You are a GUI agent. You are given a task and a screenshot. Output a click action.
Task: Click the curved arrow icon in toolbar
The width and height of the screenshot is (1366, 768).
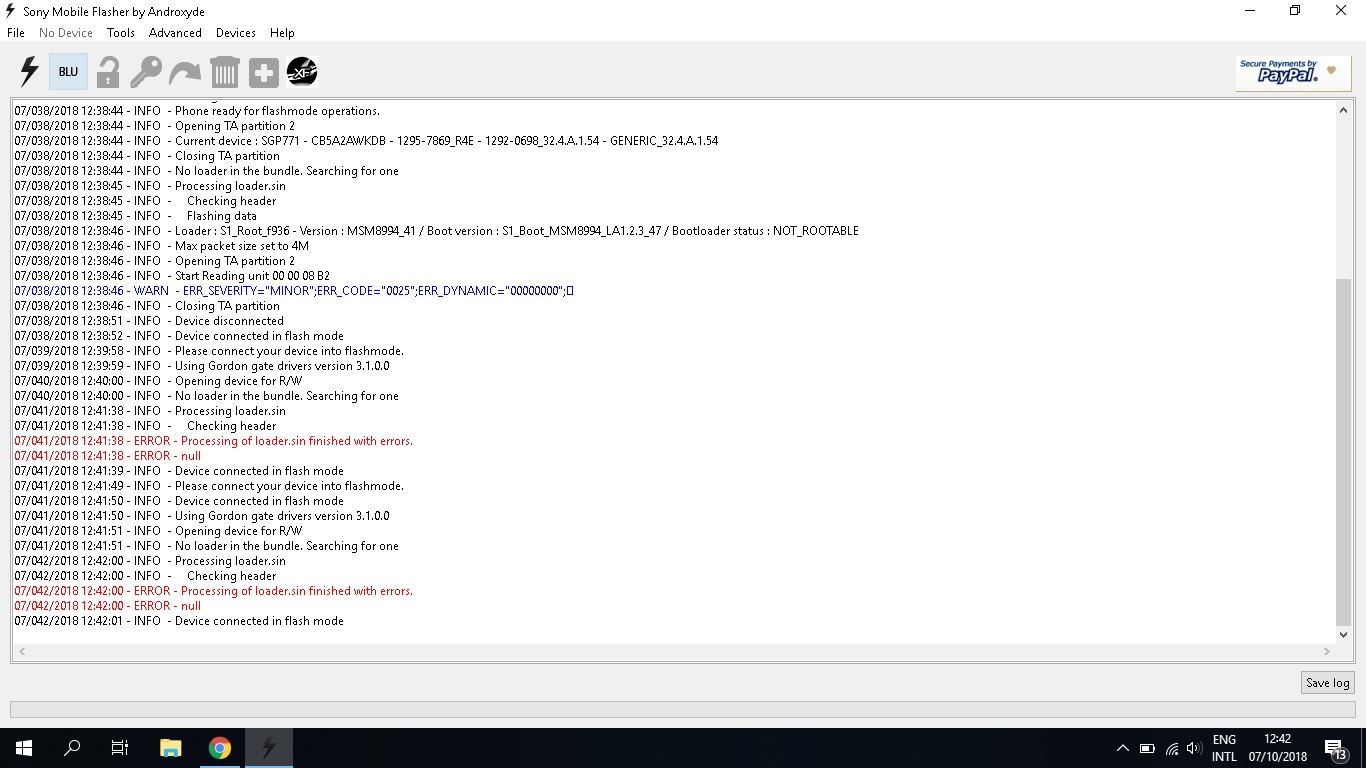[185, 72]
